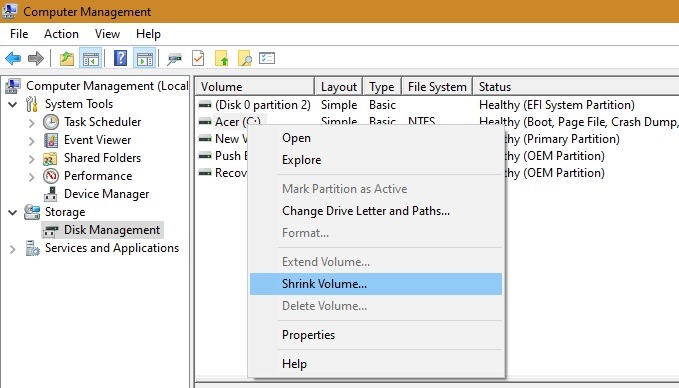Select Device Manager in the tree
This screenshot has width=679, height=388.
[107, 194]
